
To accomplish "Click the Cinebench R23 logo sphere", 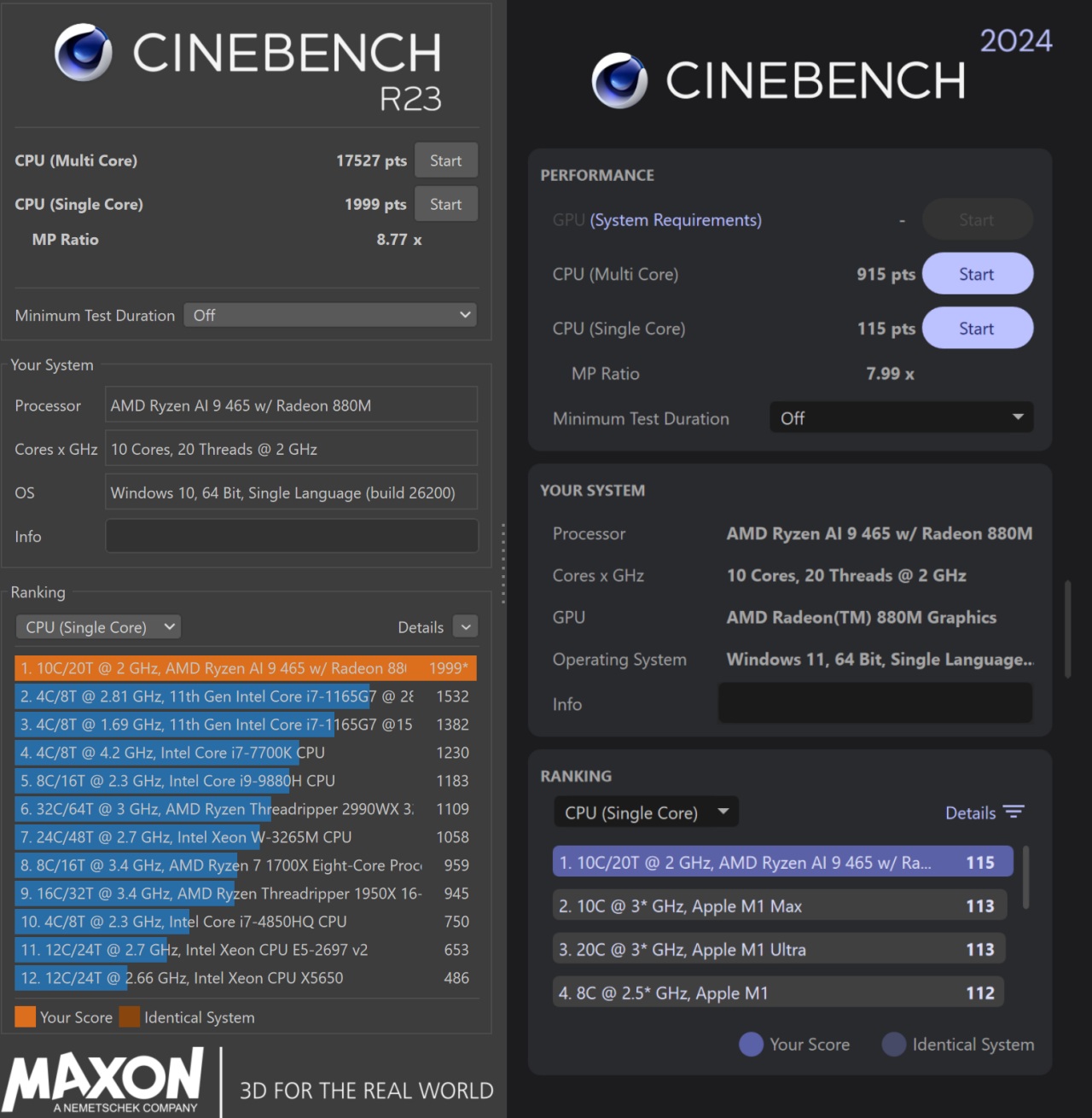I will pos(83,53).
